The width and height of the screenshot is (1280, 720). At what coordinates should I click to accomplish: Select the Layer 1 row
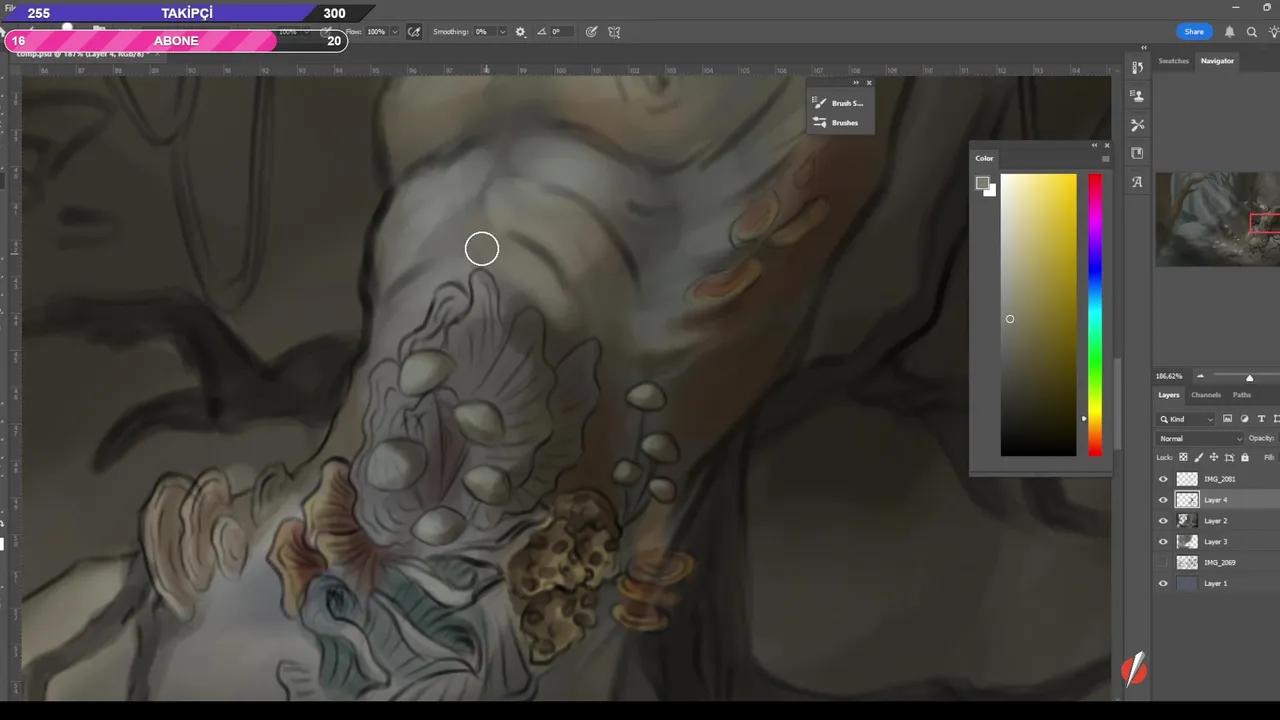pos(1217,583)
